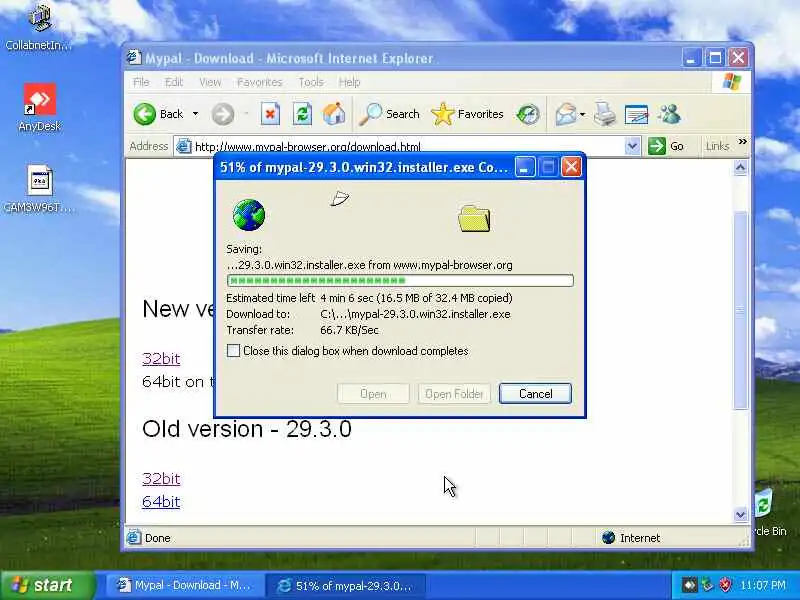Open the Messenger people icon
Screen dimensions: 800x600
tap(669, 114)
